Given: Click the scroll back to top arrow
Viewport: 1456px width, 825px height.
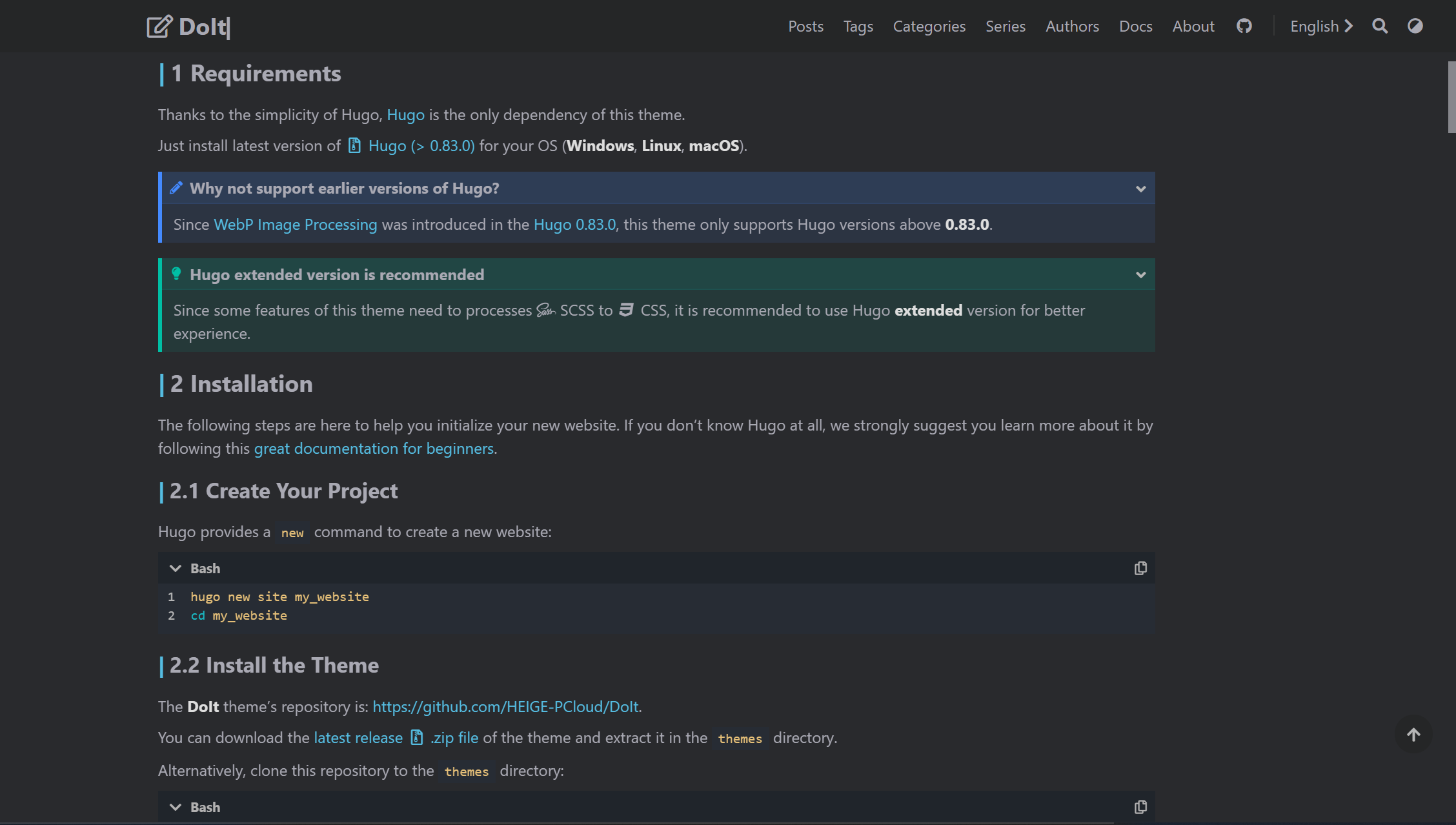Looking at the screenshot, I should (1413, 735).
